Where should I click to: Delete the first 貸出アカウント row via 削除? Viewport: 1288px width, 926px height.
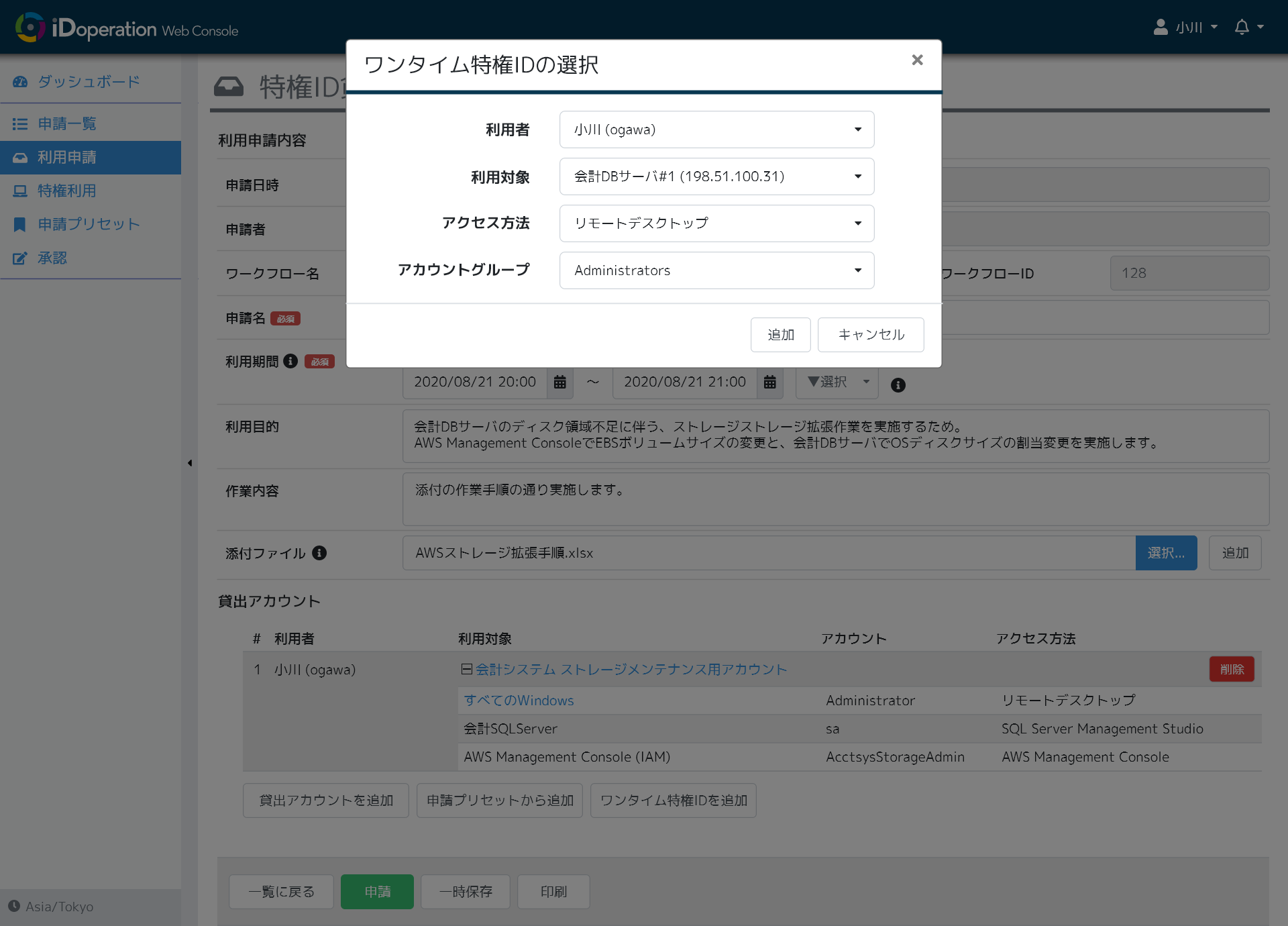pyautogui.click(x=1232, y=669)
